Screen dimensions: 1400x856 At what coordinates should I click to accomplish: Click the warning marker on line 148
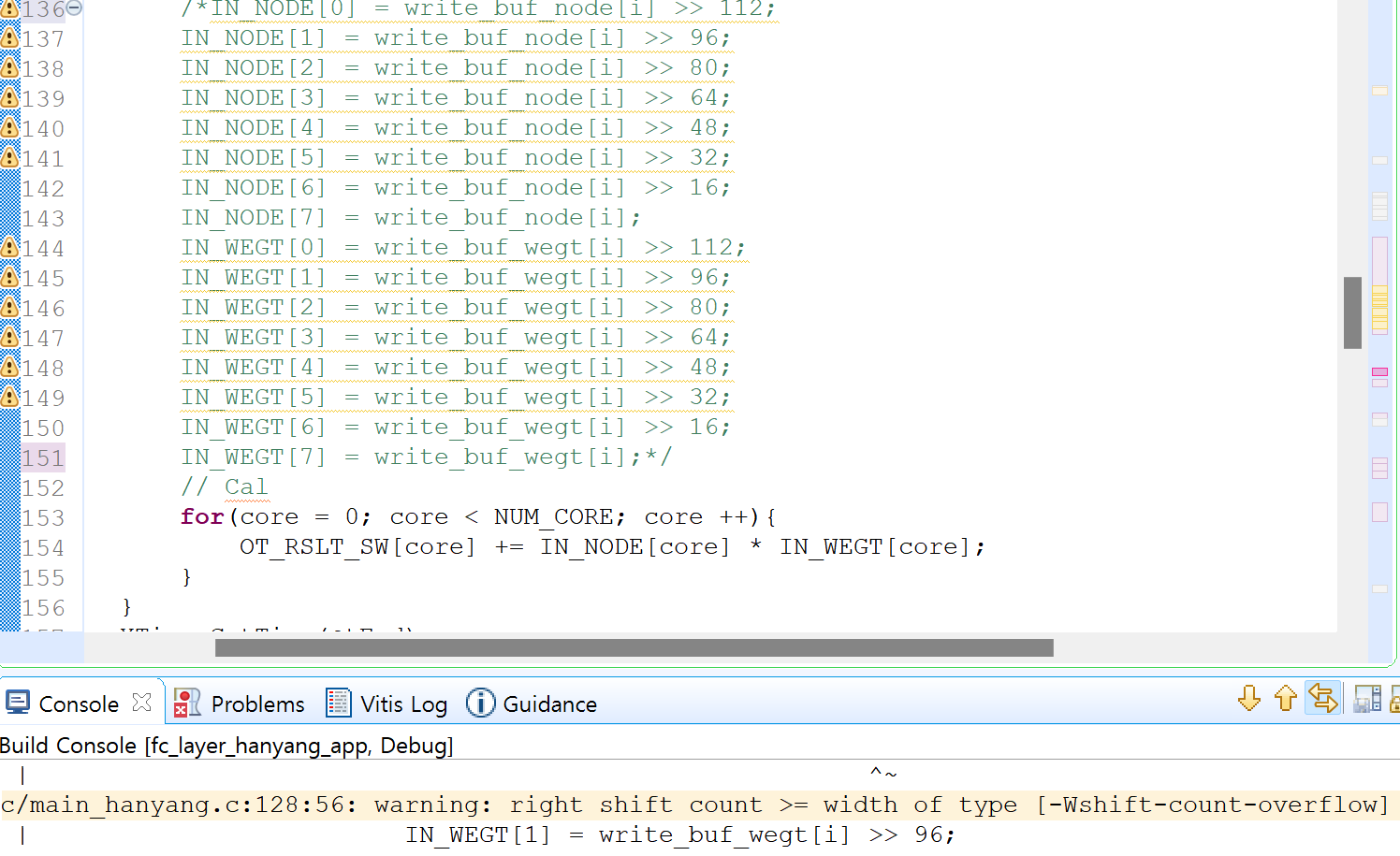tap(9, 368)
